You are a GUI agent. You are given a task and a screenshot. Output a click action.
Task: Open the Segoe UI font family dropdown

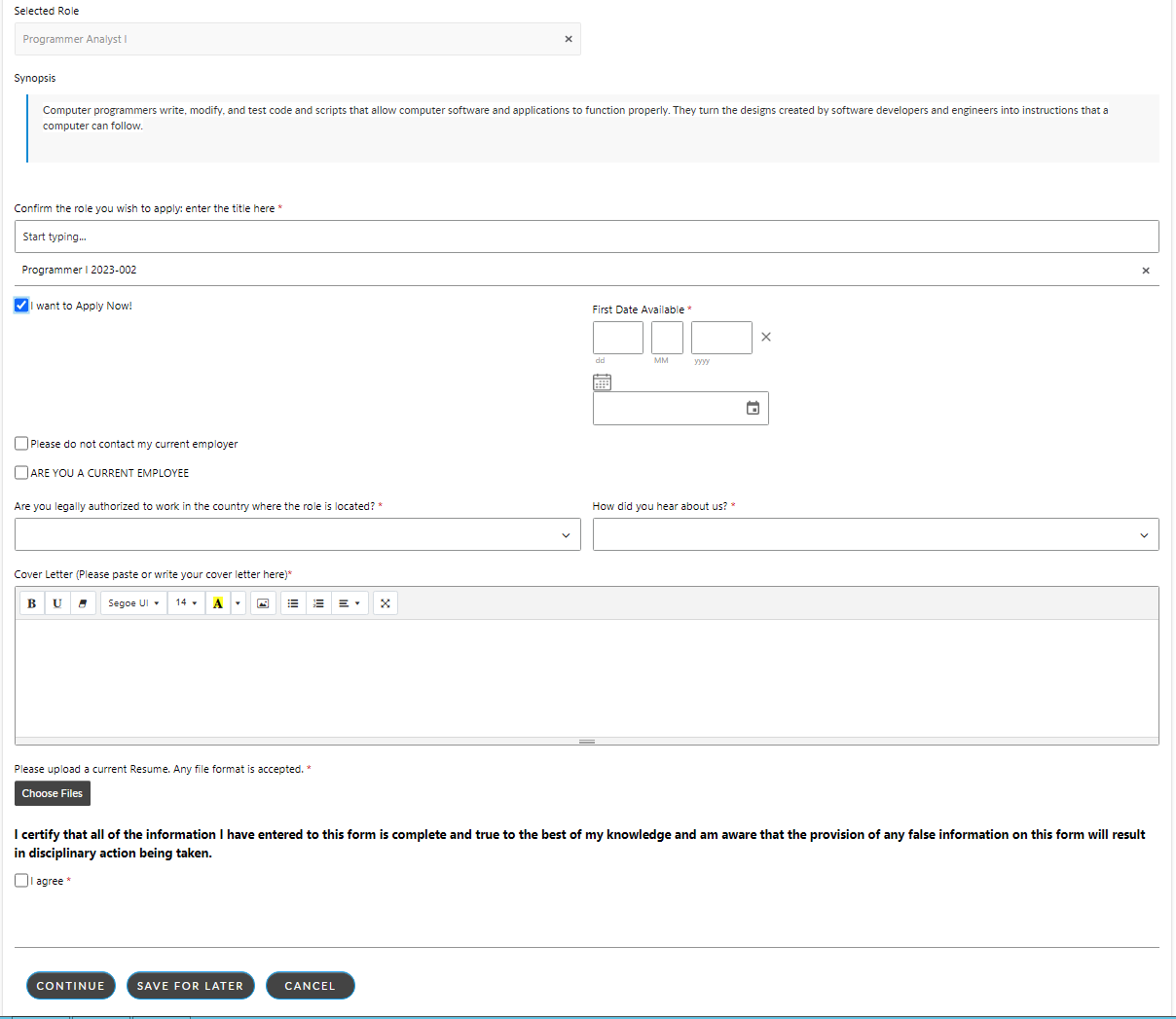click(133, 603)
